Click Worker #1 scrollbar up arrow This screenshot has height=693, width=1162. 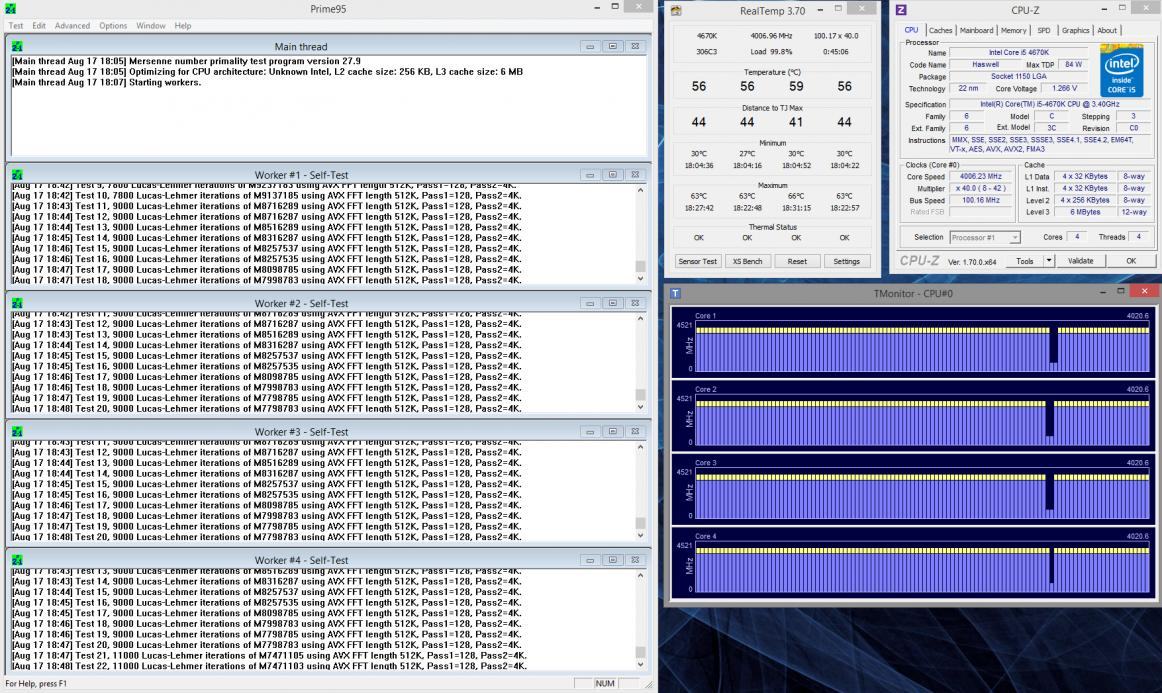[x=640, y=190]
